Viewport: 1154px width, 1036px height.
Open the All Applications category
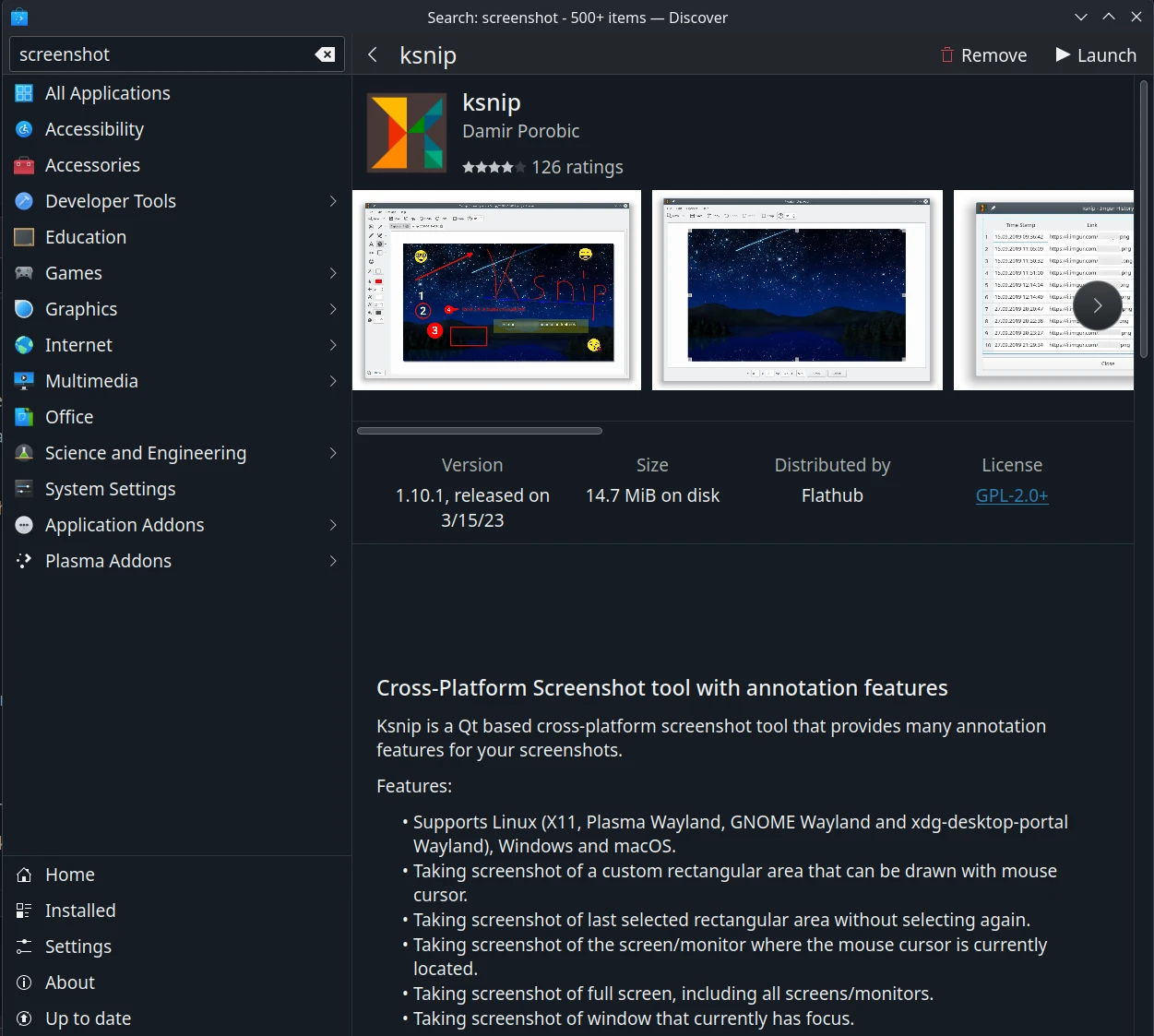[176, 93]
